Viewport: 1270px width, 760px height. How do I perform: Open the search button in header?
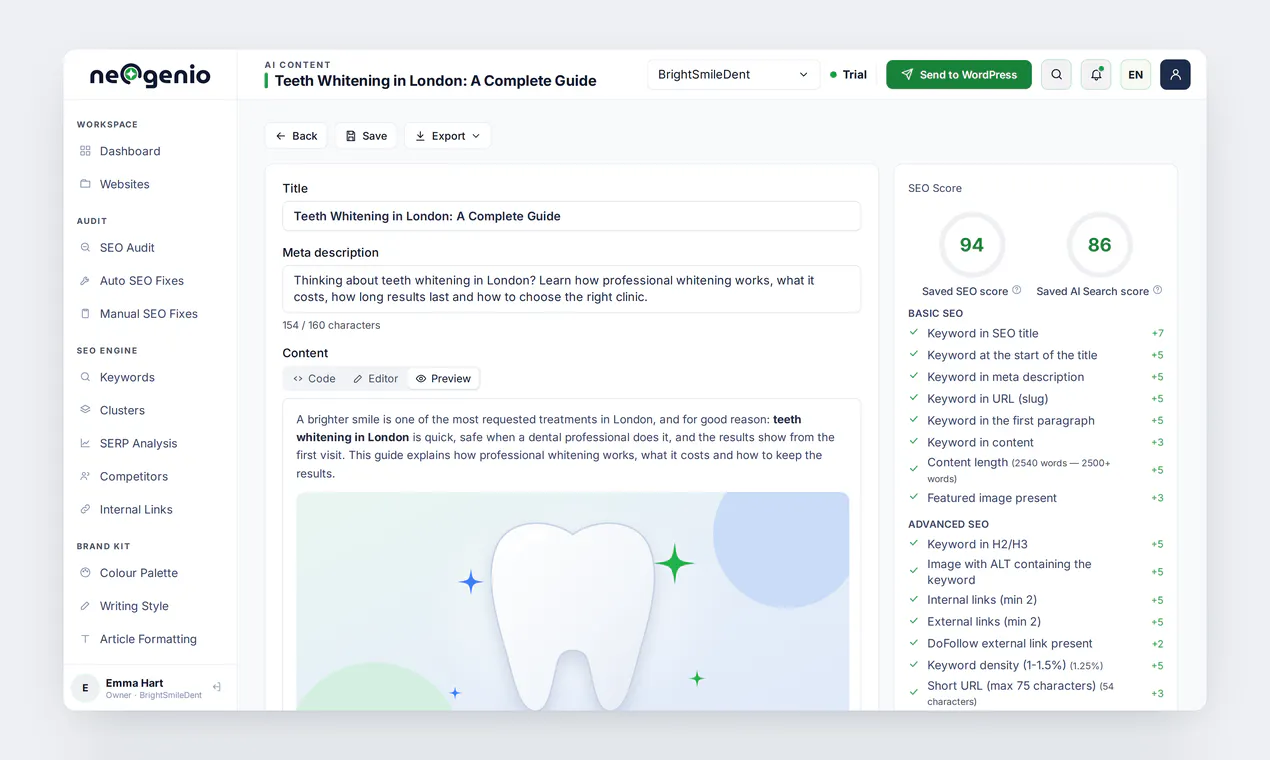click(1056, 74)
